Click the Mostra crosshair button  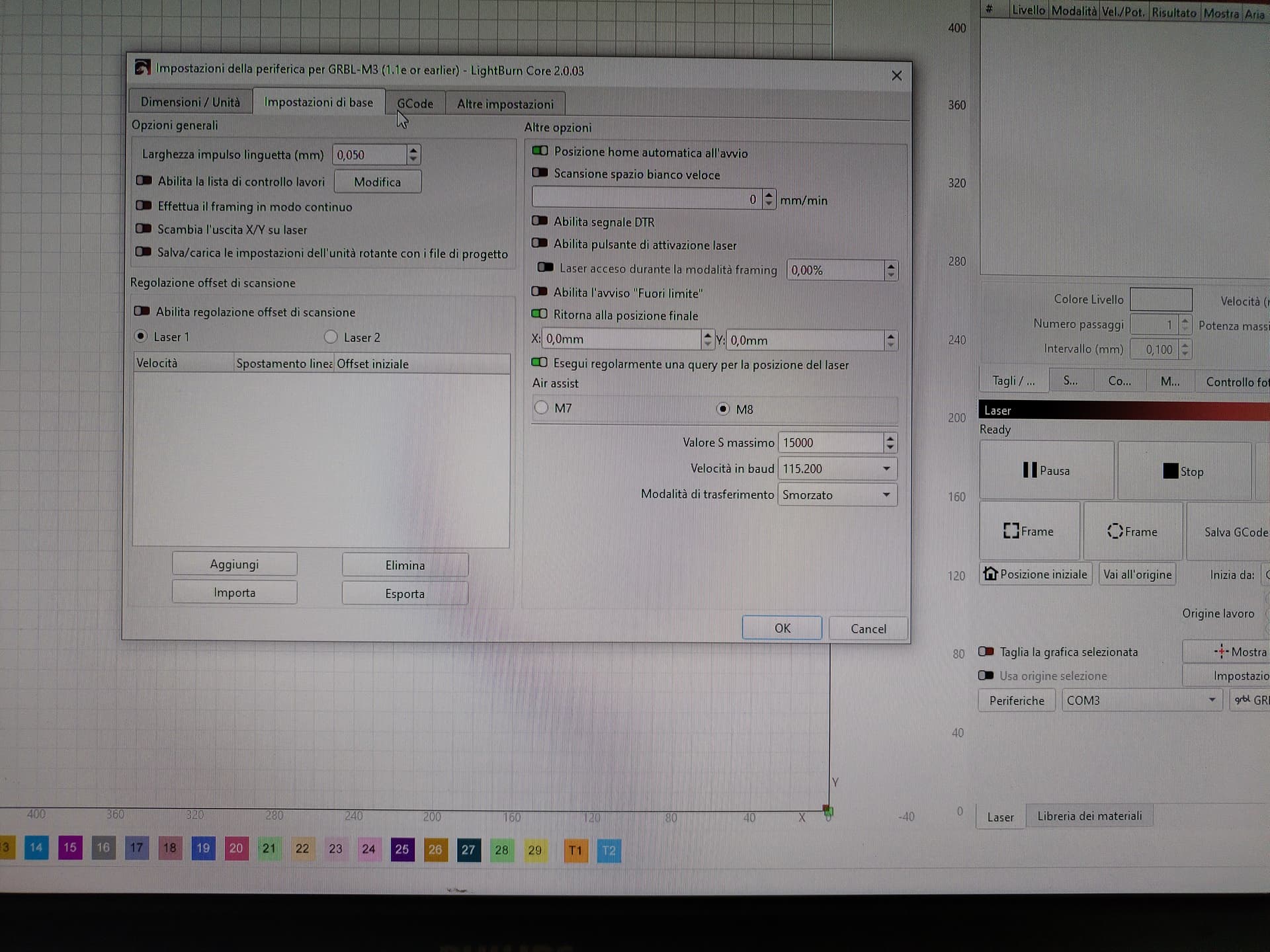(x=1240, y=652)
